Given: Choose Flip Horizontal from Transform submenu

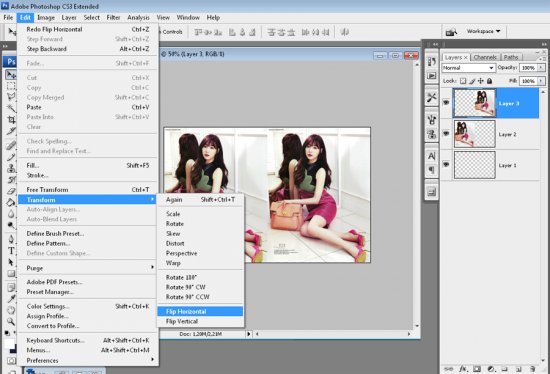Looking at the screenshot, I should (200, 311).
